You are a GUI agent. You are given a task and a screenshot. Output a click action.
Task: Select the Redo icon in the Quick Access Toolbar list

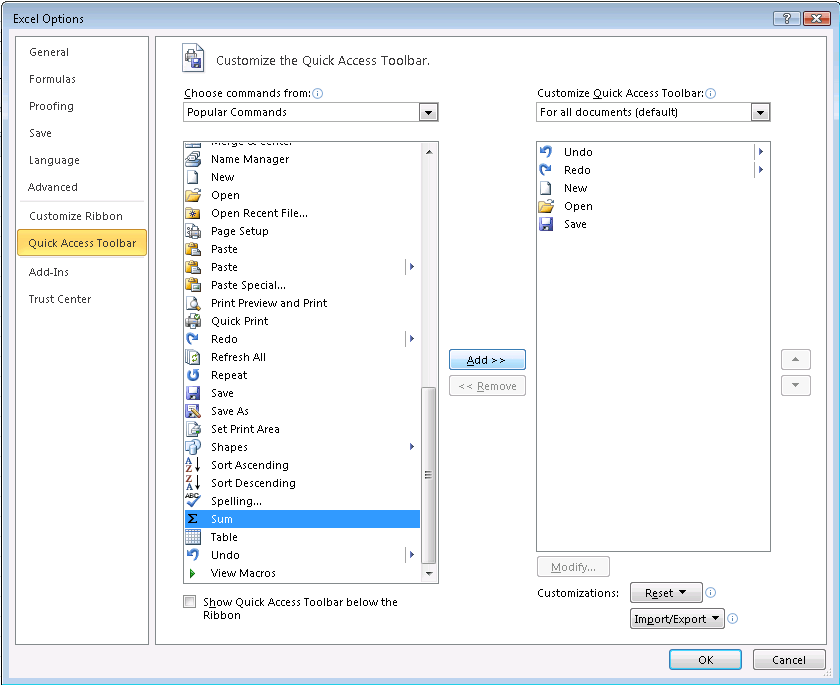click(x=546, y=170)
